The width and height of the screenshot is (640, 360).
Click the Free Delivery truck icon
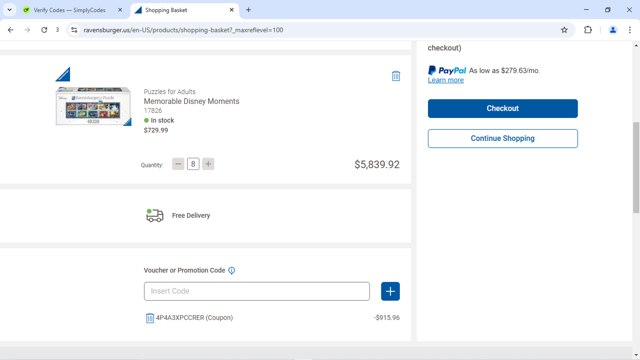pos(155,215)
